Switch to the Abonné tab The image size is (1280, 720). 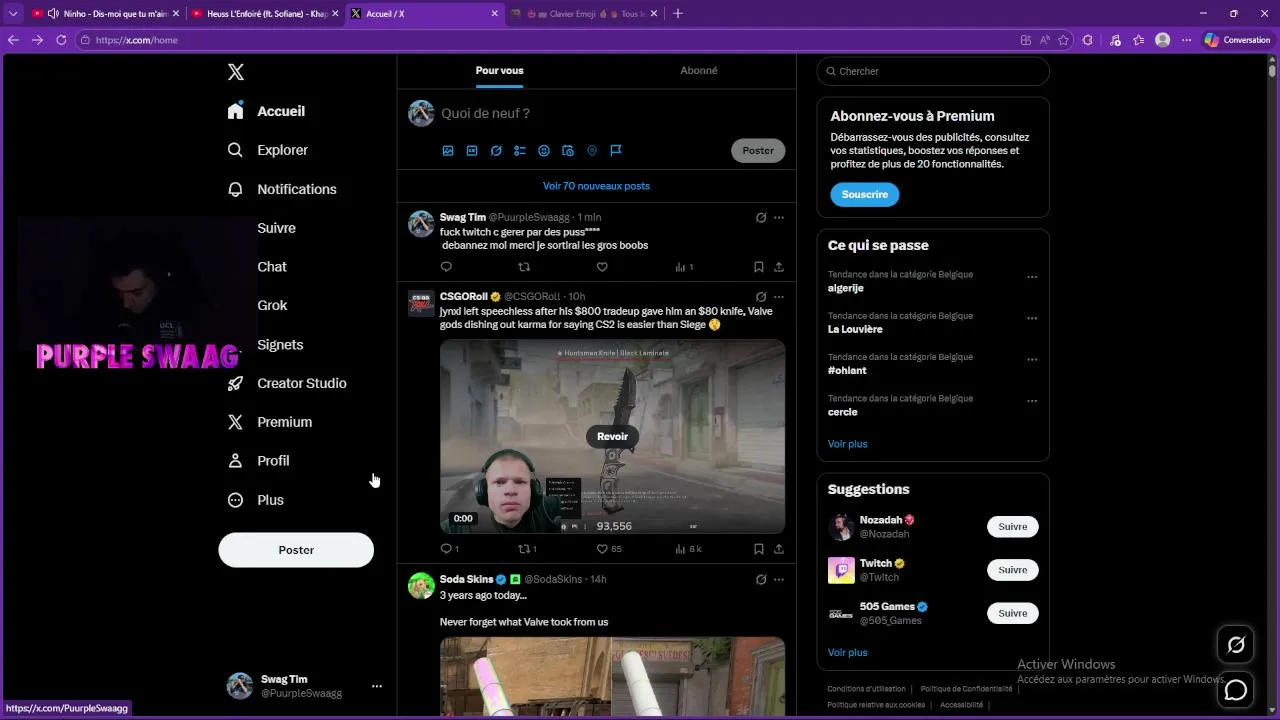(x=698, y=71)
